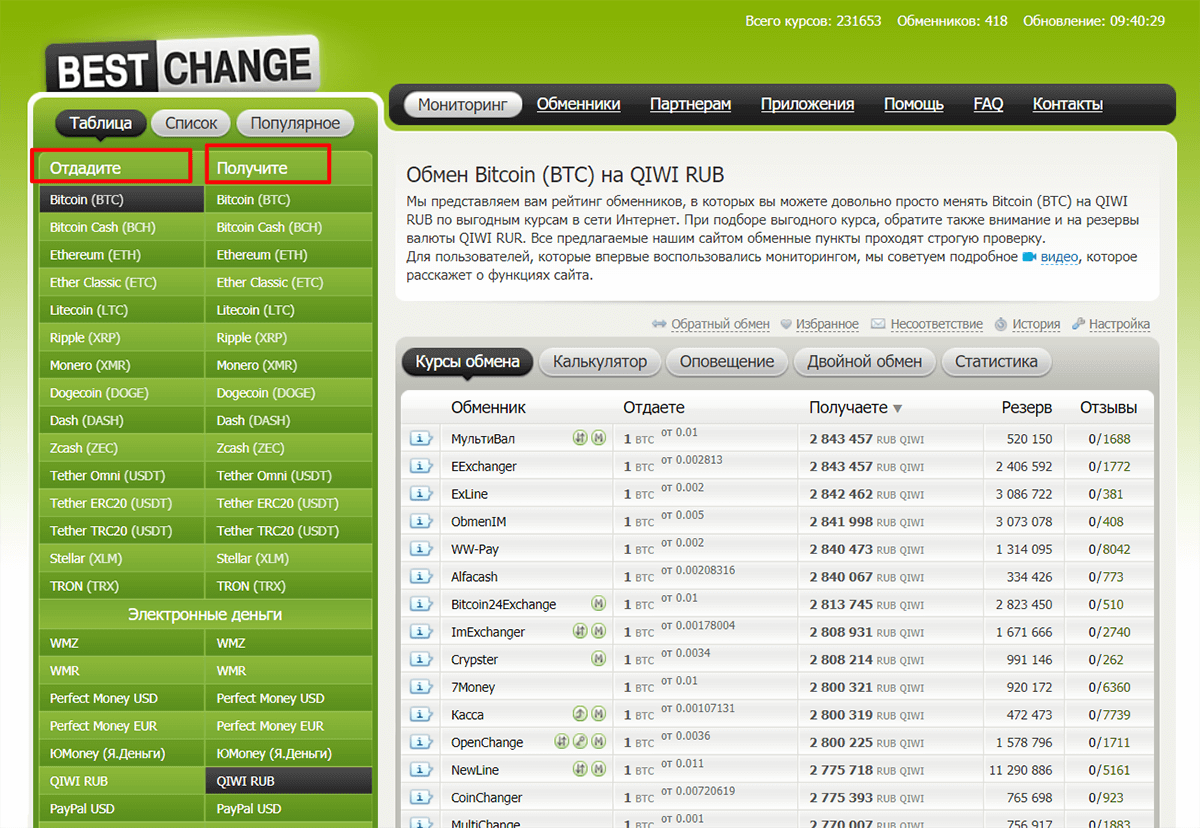Open info icon for Касса row
The height and width of the screenshot is (828, 1200).
420,715
